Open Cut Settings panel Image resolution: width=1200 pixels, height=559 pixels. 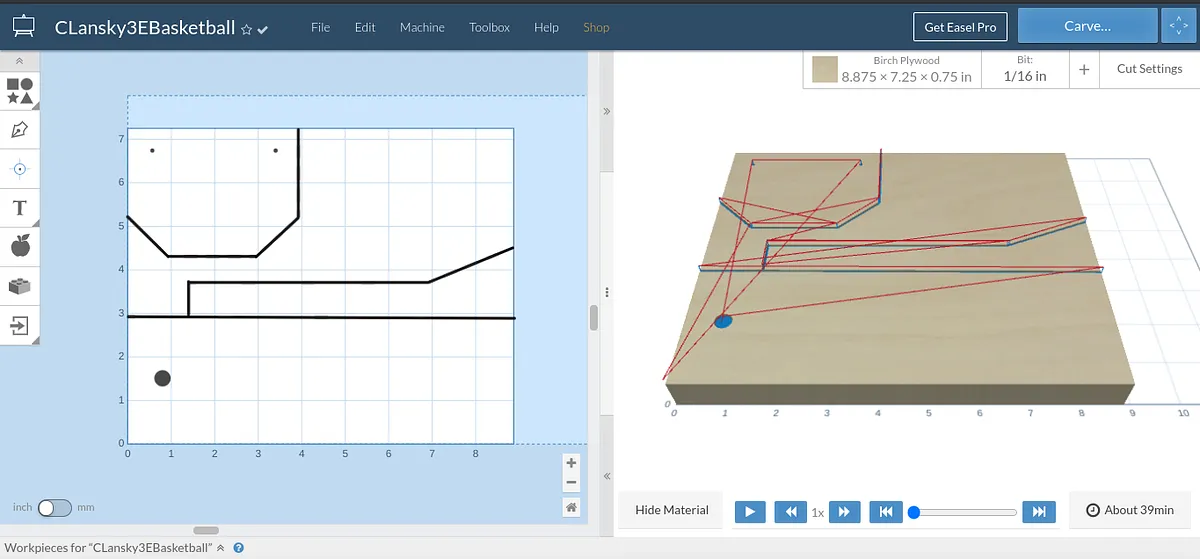(1149, 69)
